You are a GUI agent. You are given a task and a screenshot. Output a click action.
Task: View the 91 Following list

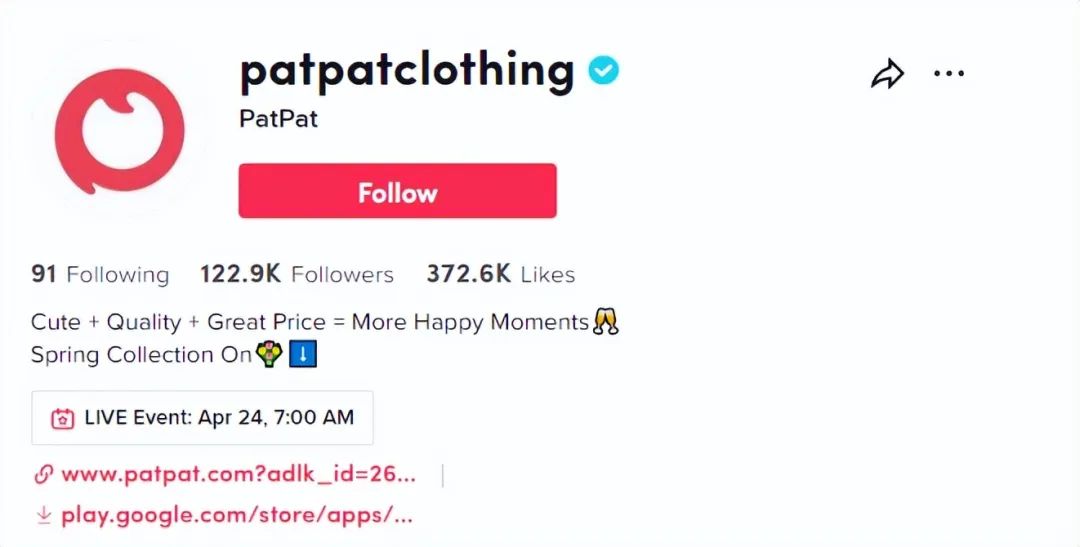pos(100,274)
